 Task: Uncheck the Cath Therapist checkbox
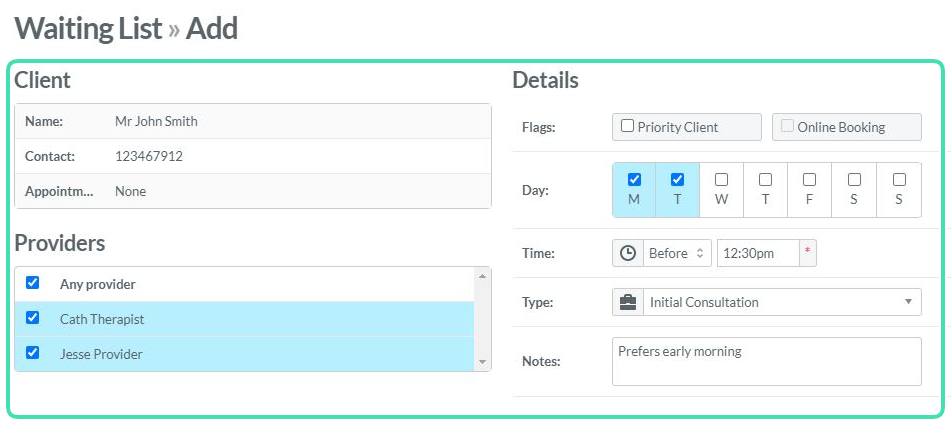(x=33, y=318)
